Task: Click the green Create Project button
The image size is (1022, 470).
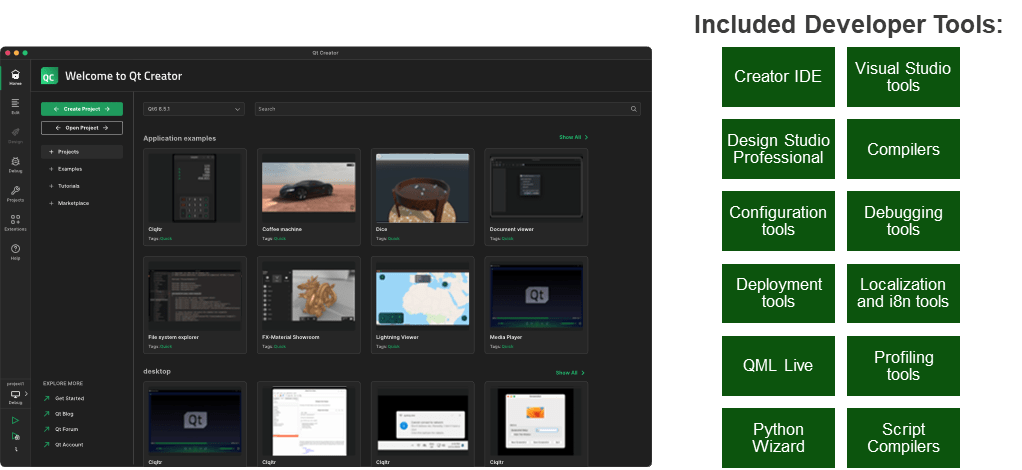Action: 82,108
